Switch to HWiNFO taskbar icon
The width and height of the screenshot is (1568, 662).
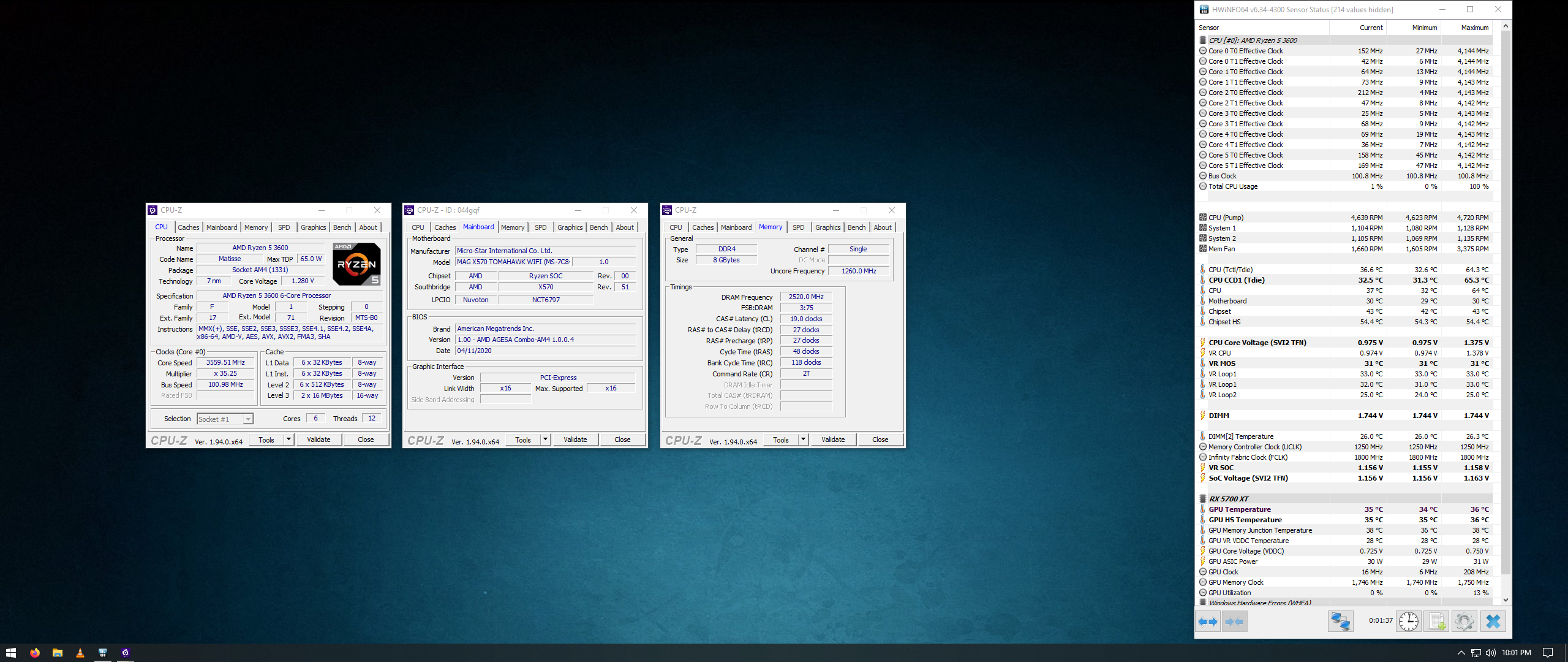click(103, 653)
